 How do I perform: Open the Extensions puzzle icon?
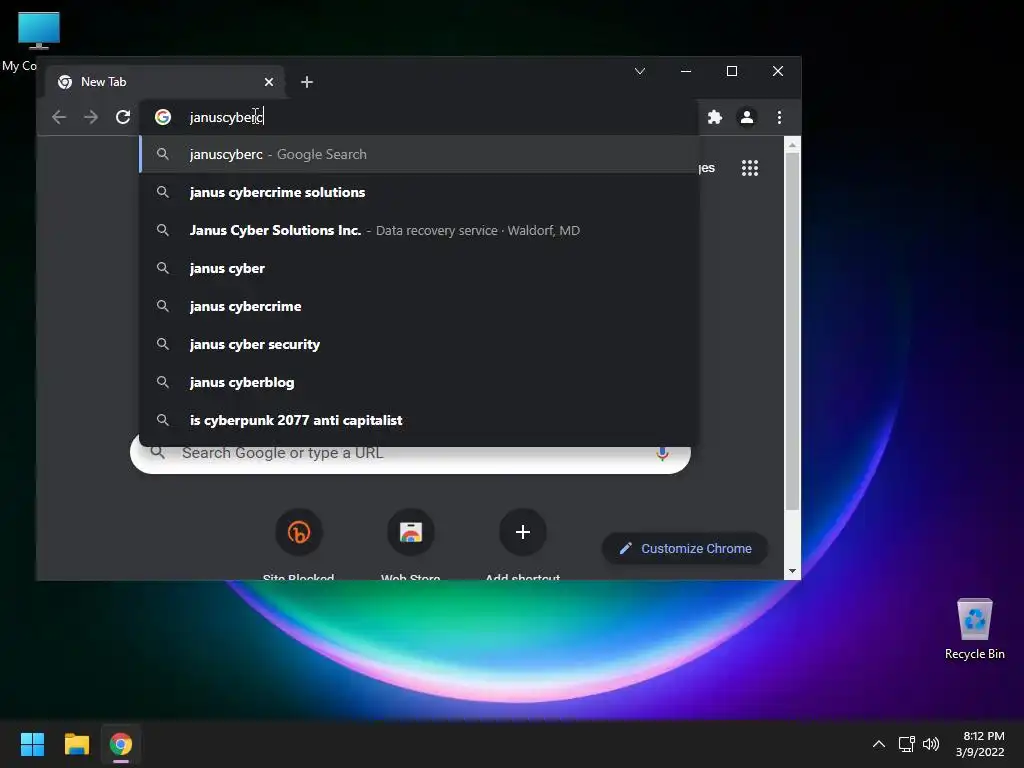pyautogui.click(x=714, y=117)
